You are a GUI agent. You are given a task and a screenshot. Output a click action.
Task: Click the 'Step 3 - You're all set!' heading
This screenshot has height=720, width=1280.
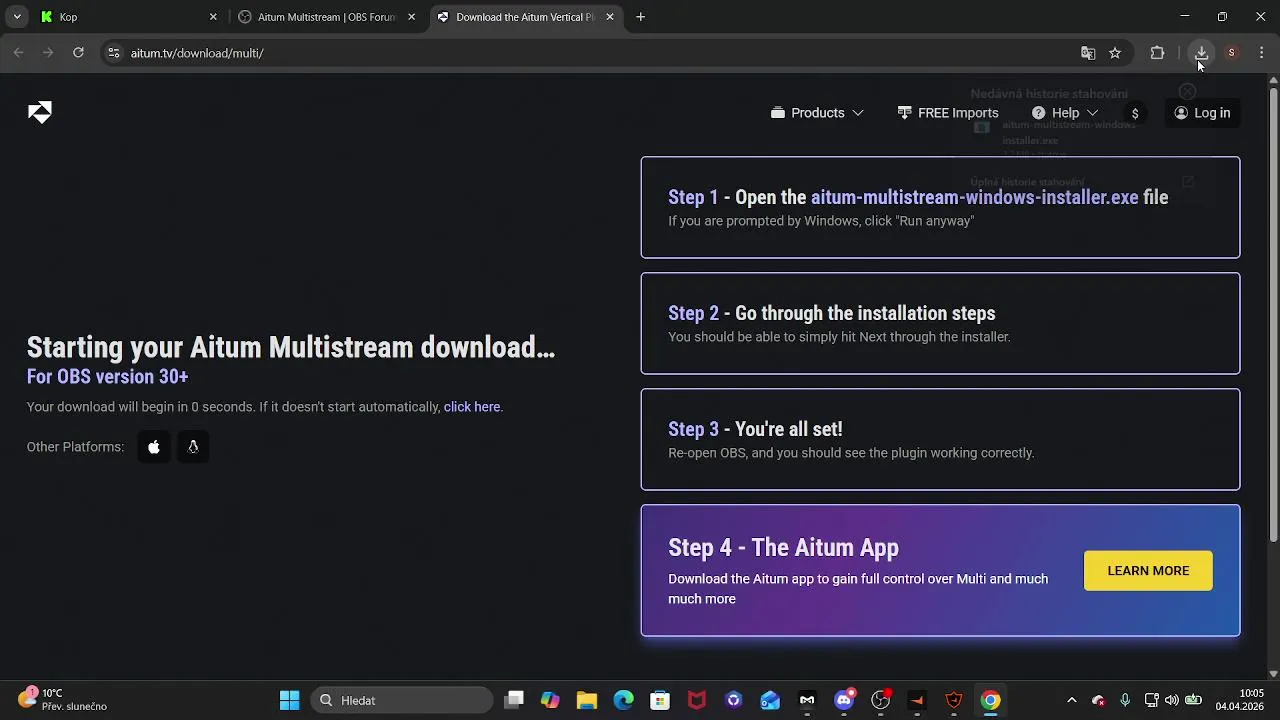(x=755, y=430)
